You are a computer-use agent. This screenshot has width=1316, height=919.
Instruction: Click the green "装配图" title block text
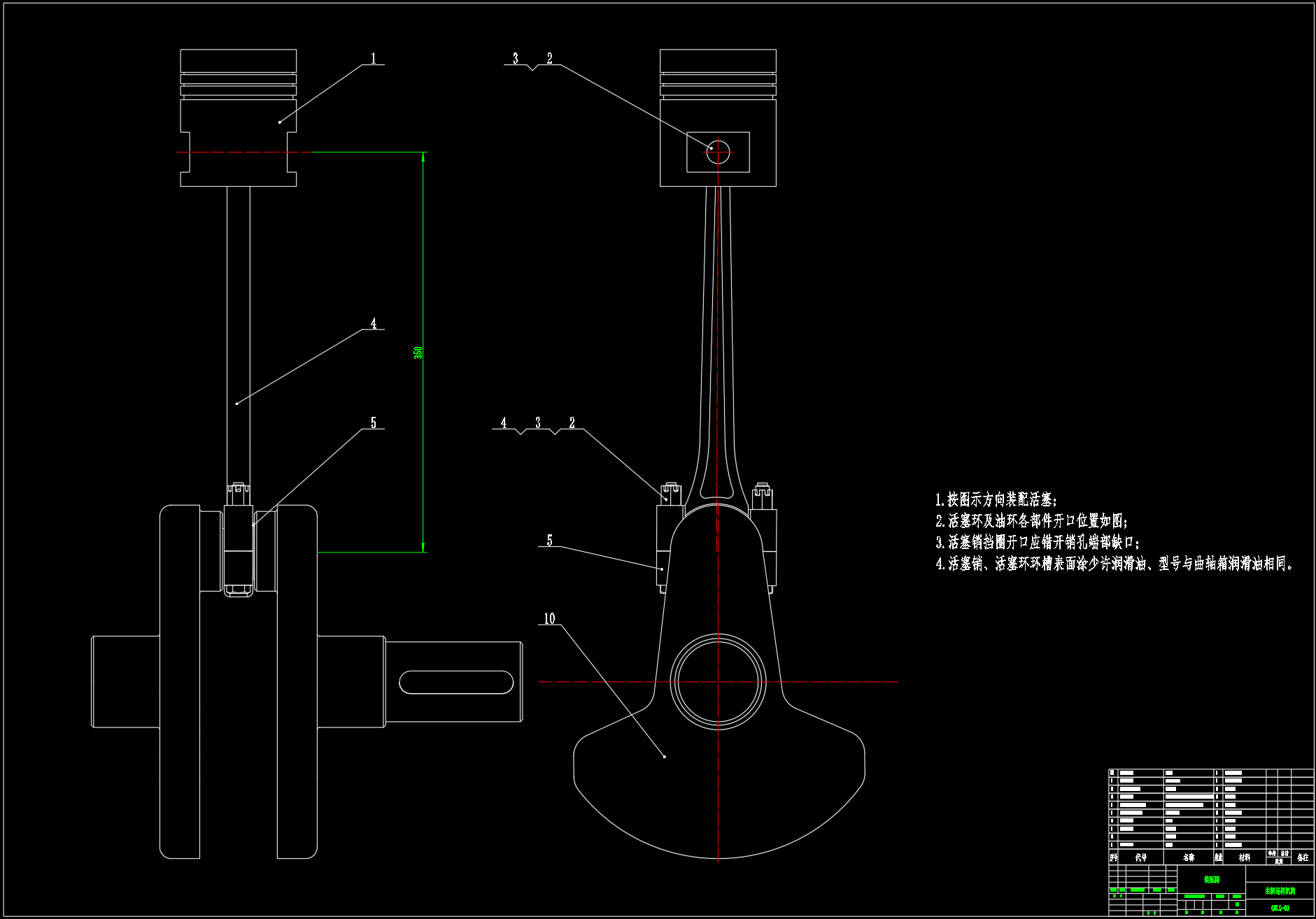1212,879
